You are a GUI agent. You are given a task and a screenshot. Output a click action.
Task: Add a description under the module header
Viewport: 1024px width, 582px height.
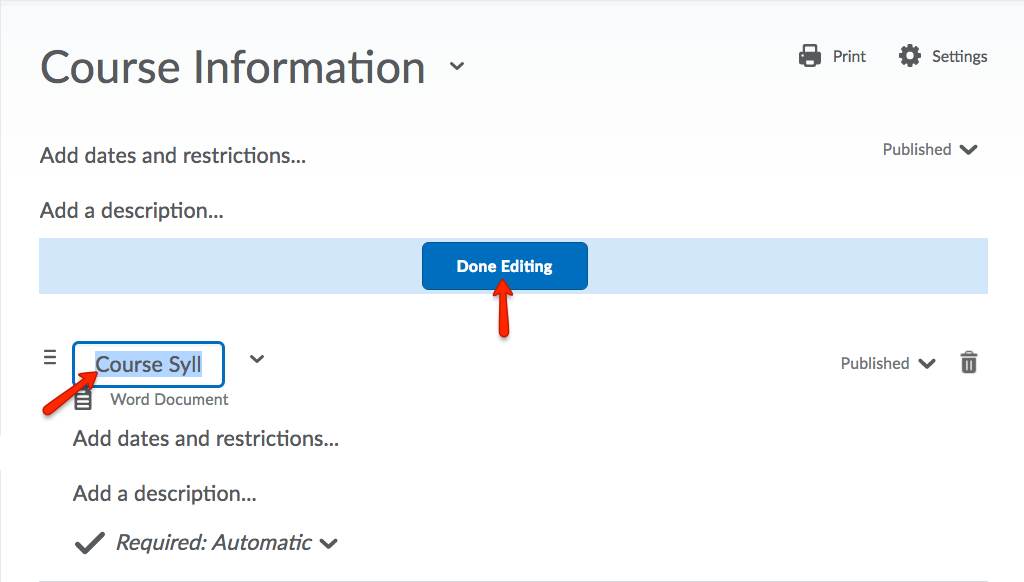coord(131,211)
